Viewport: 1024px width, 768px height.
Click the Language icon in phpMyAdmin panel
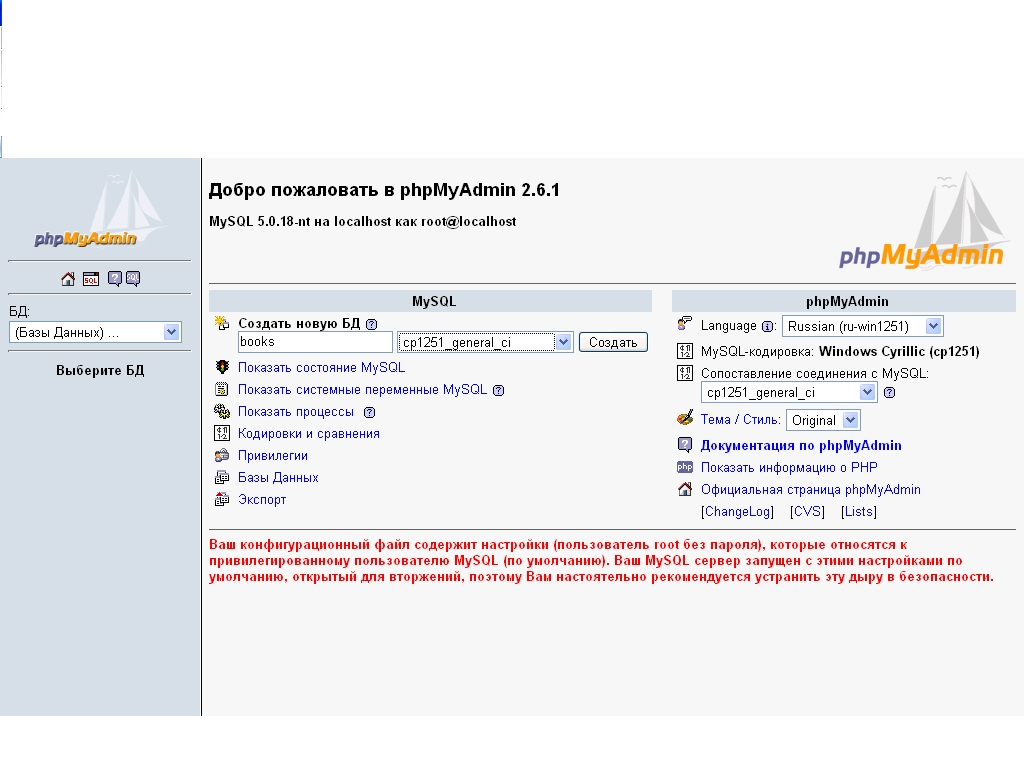coord(684,324)
